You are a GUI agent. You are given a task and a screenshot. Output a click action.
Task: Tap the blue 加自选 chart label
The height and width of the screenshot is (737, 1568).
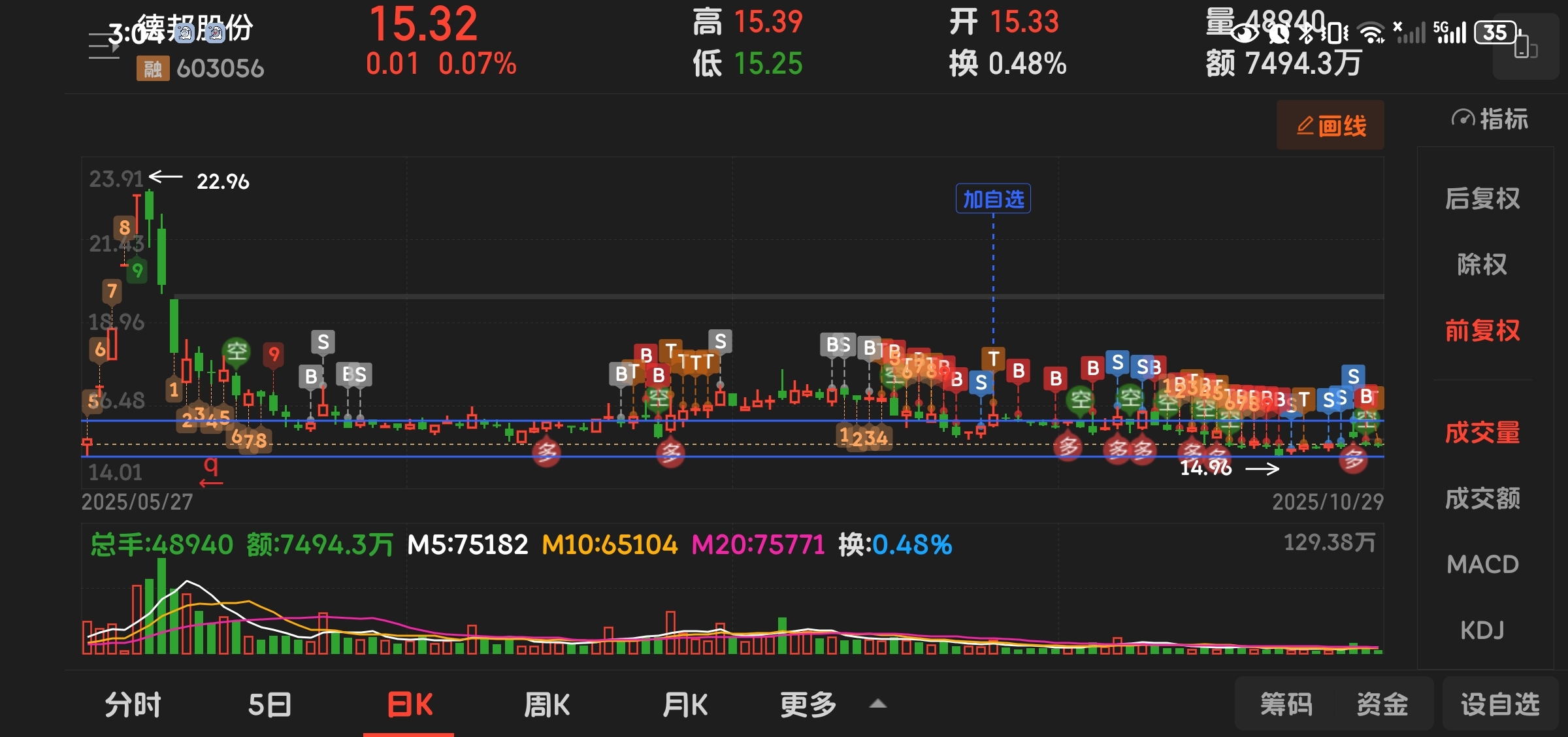(993, 199)
